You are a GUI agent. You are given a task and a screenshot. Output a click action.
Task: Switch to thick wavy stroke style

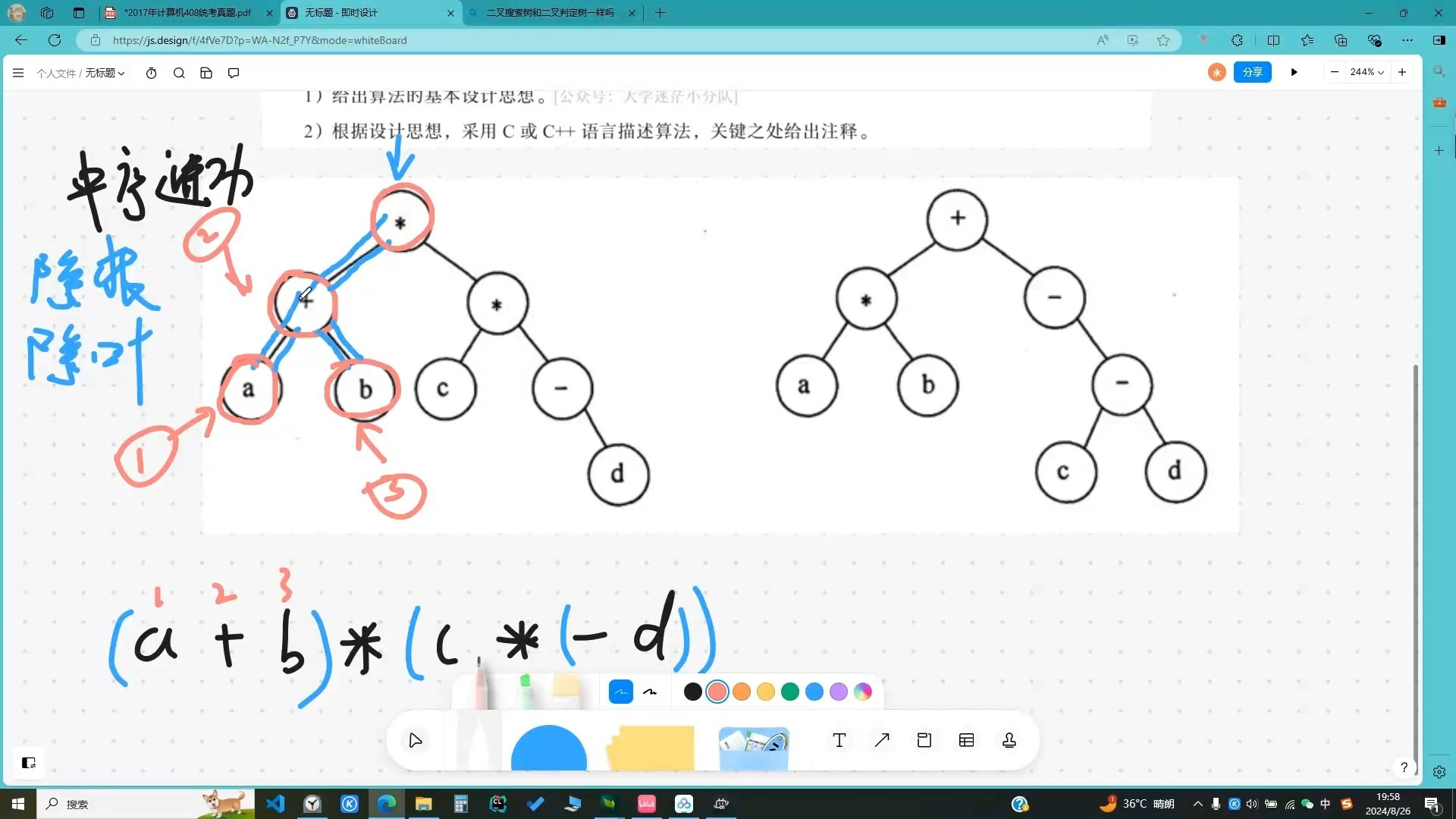point(650,692)
